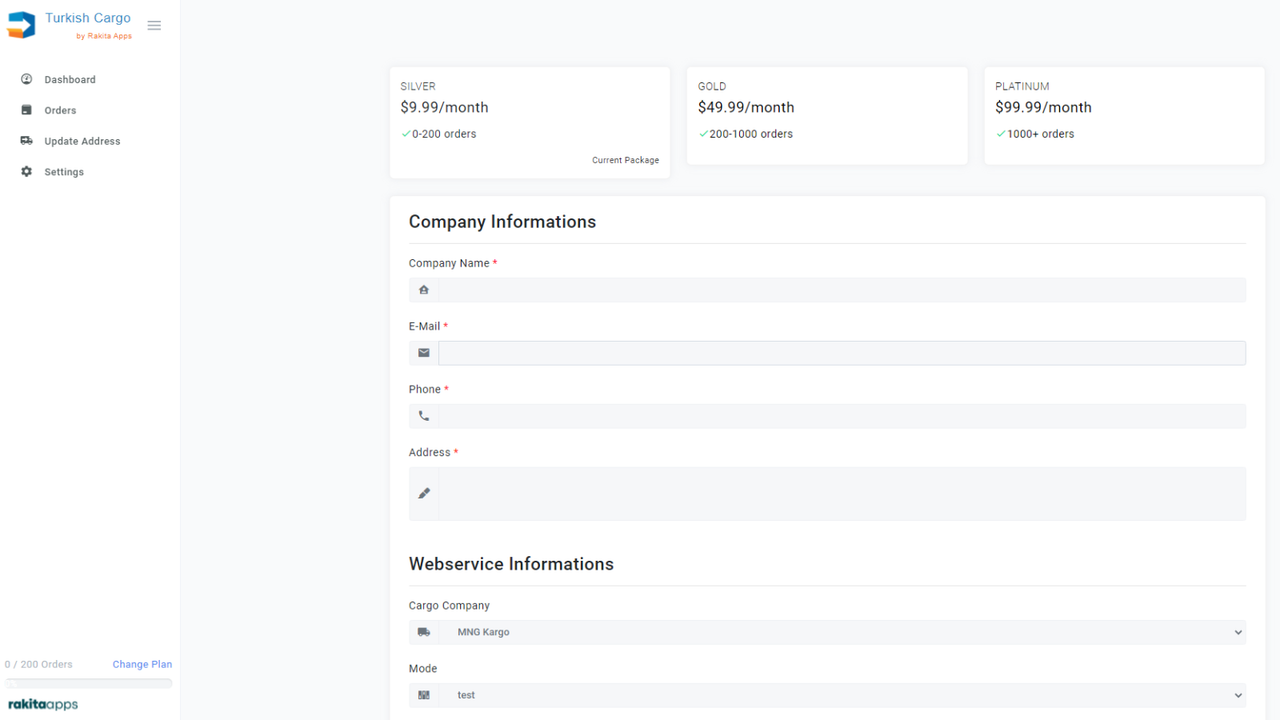Click the Dashboard gauge icon

(x=27, y=79)
